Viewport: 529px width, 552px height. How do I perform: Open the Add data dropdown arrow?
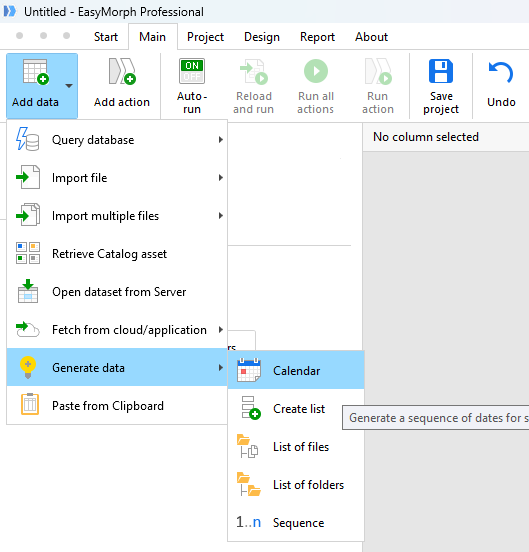69,86
